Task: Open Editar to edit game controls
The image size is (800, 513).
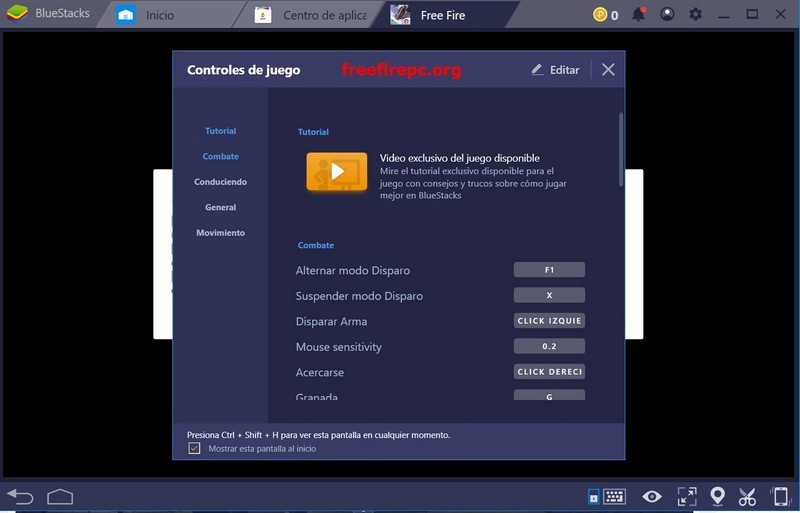Action: 555,70
